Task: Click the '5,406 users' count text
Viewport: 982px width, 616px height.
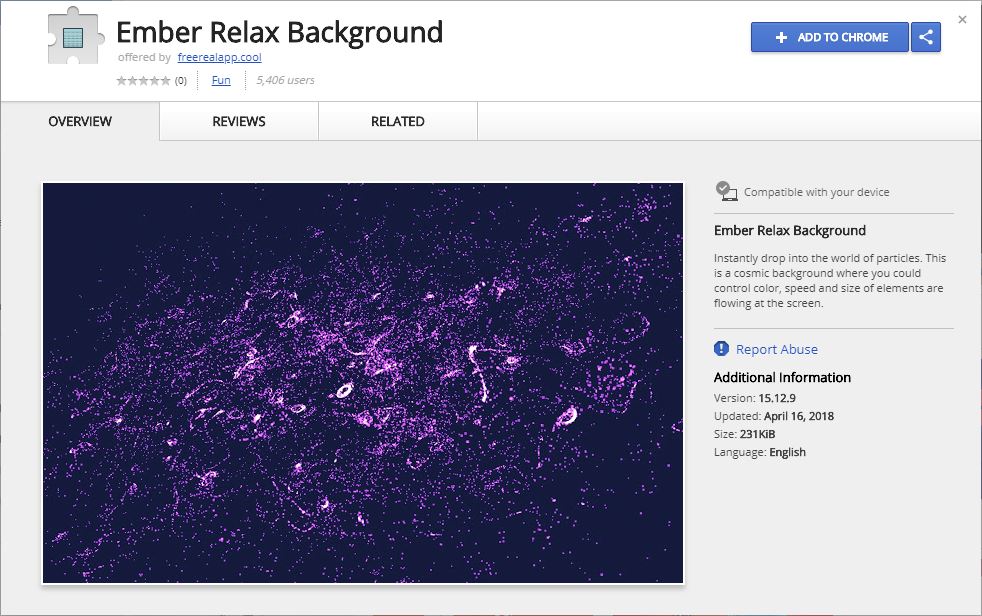Action: 286,80
